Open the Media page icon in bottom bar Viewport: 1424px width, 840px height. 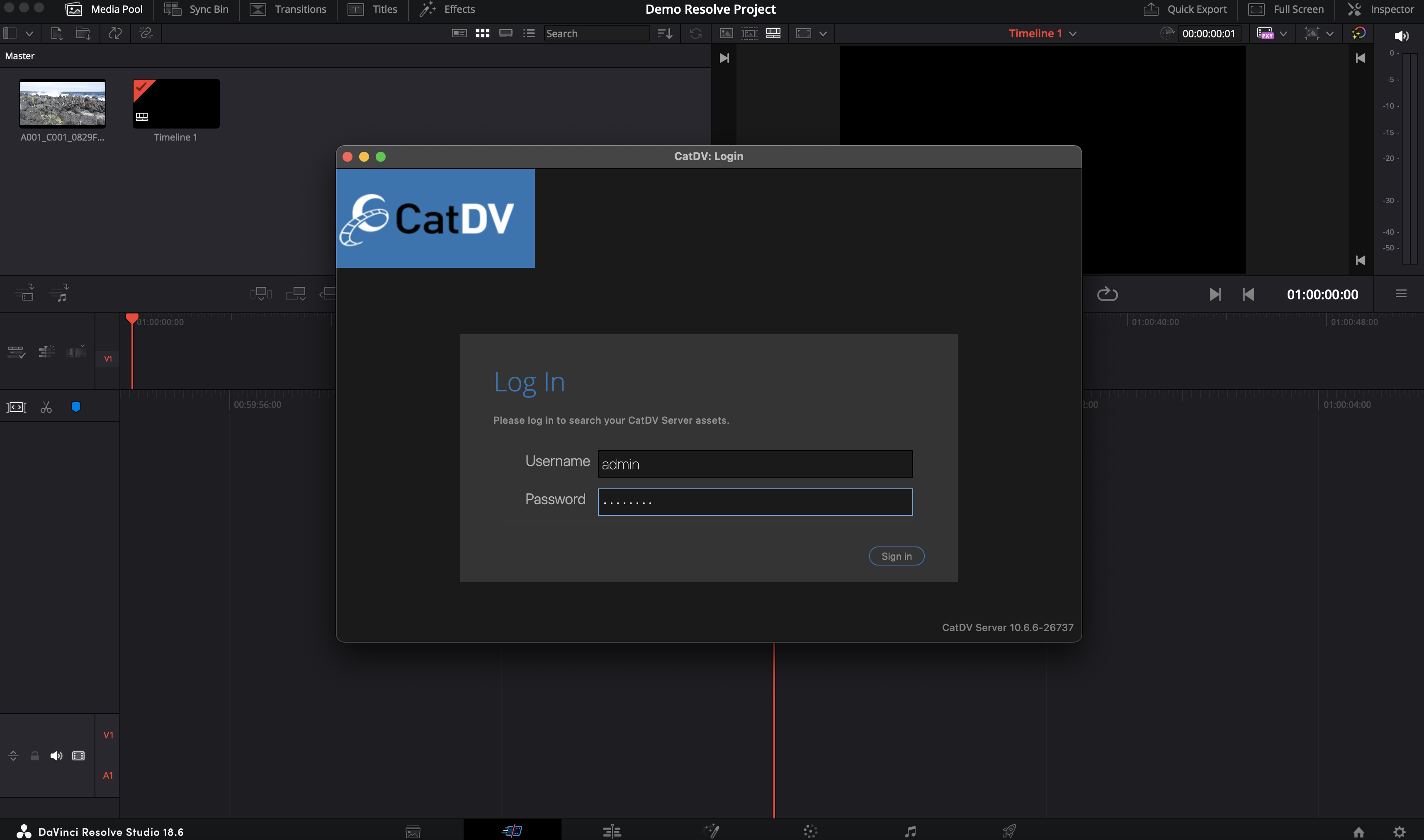tap(413, 832)
